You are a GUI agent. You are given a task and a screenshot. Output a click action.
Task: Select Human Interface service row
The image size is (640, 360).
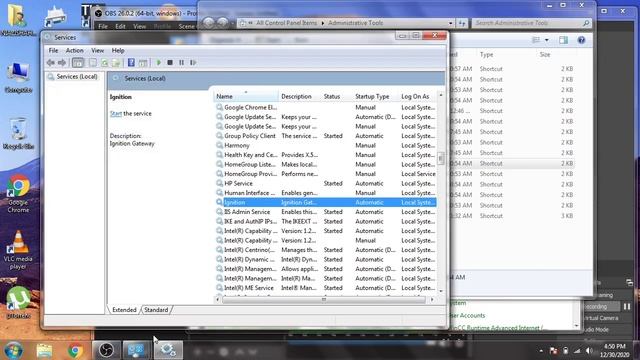click(325, 193)
